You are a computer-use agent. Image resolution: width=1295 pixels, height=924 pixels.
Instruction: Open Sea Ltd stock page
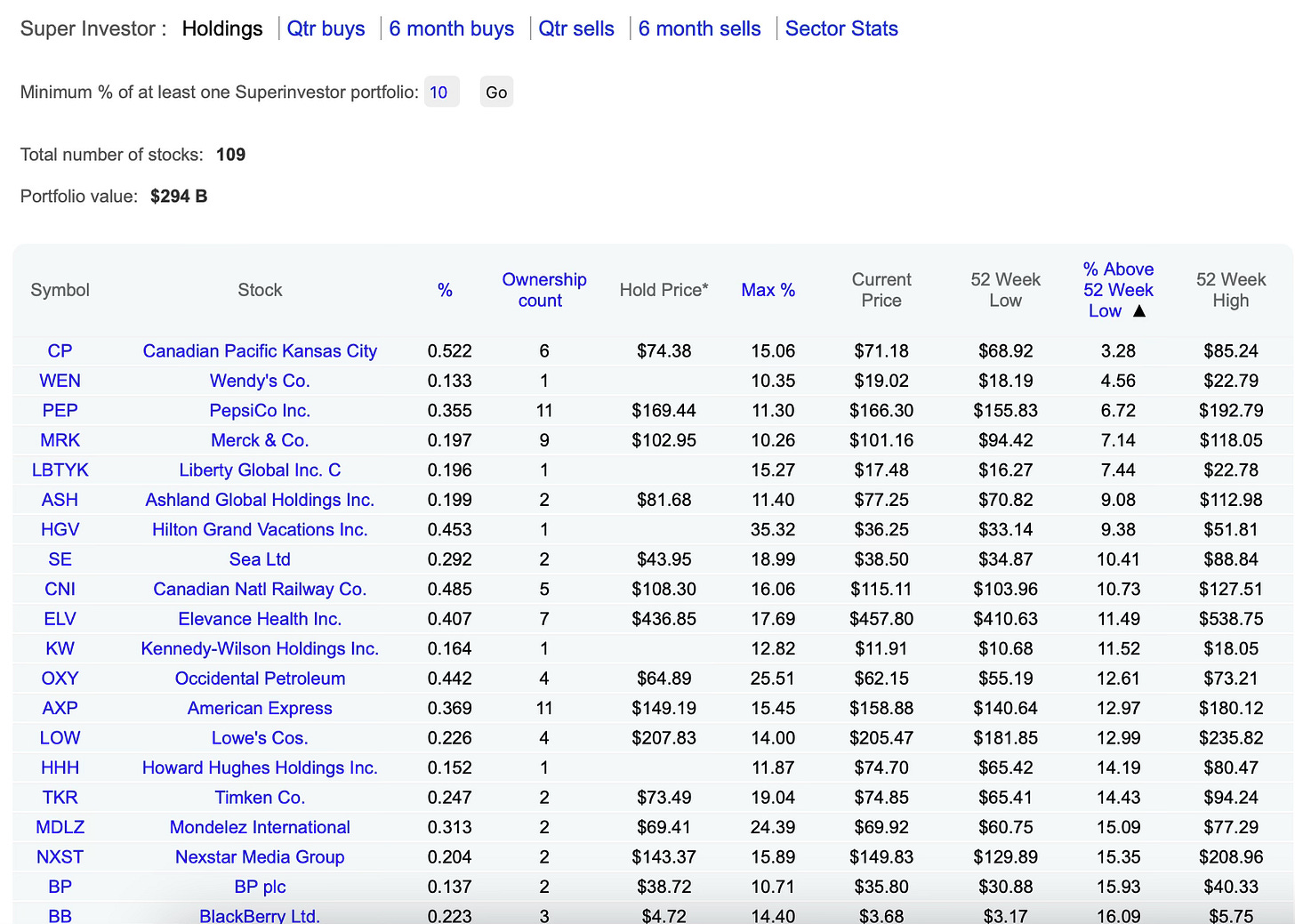point(260,559)
